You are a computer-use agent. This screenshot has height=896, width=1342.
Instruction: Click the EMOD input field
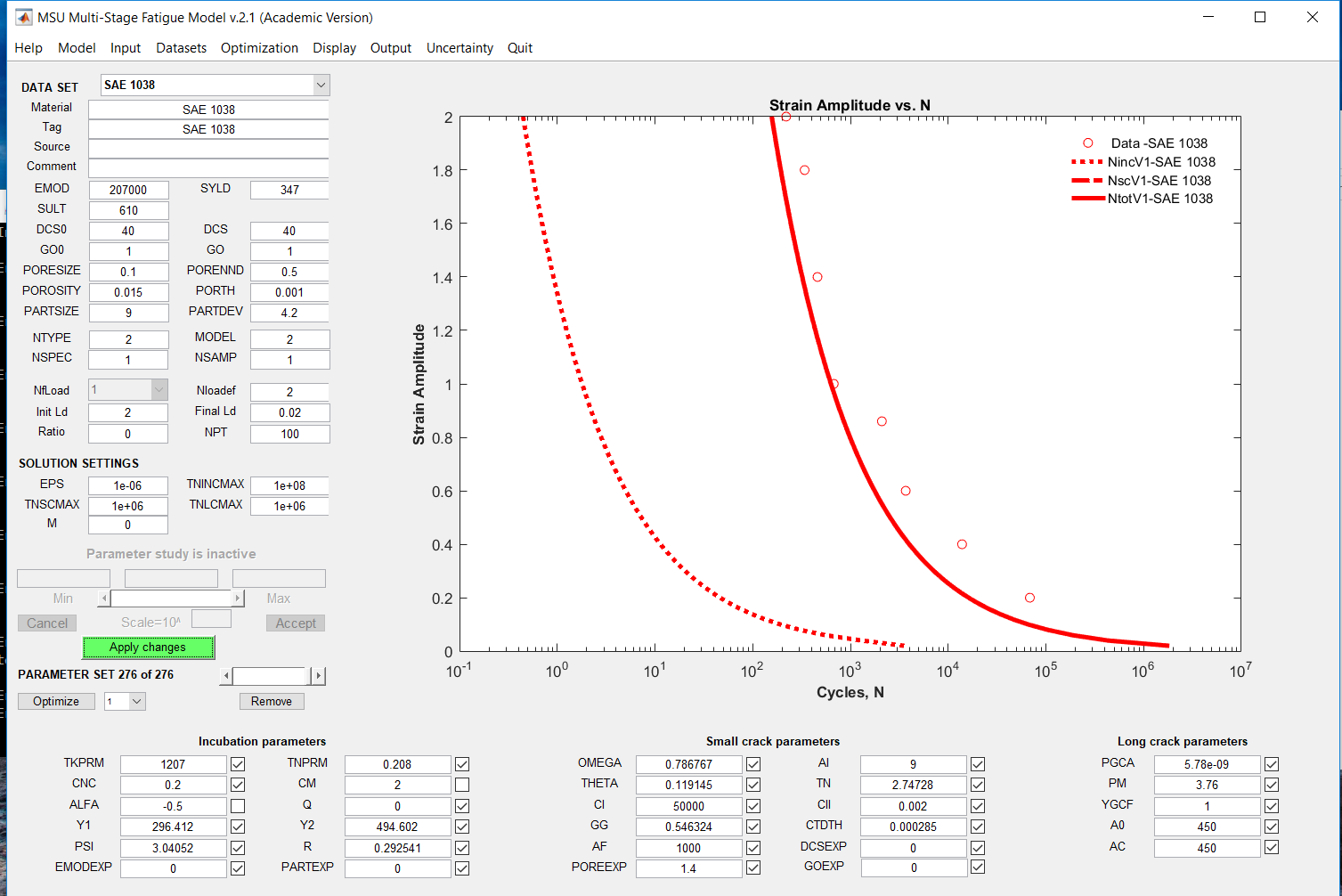coord(128,190)
